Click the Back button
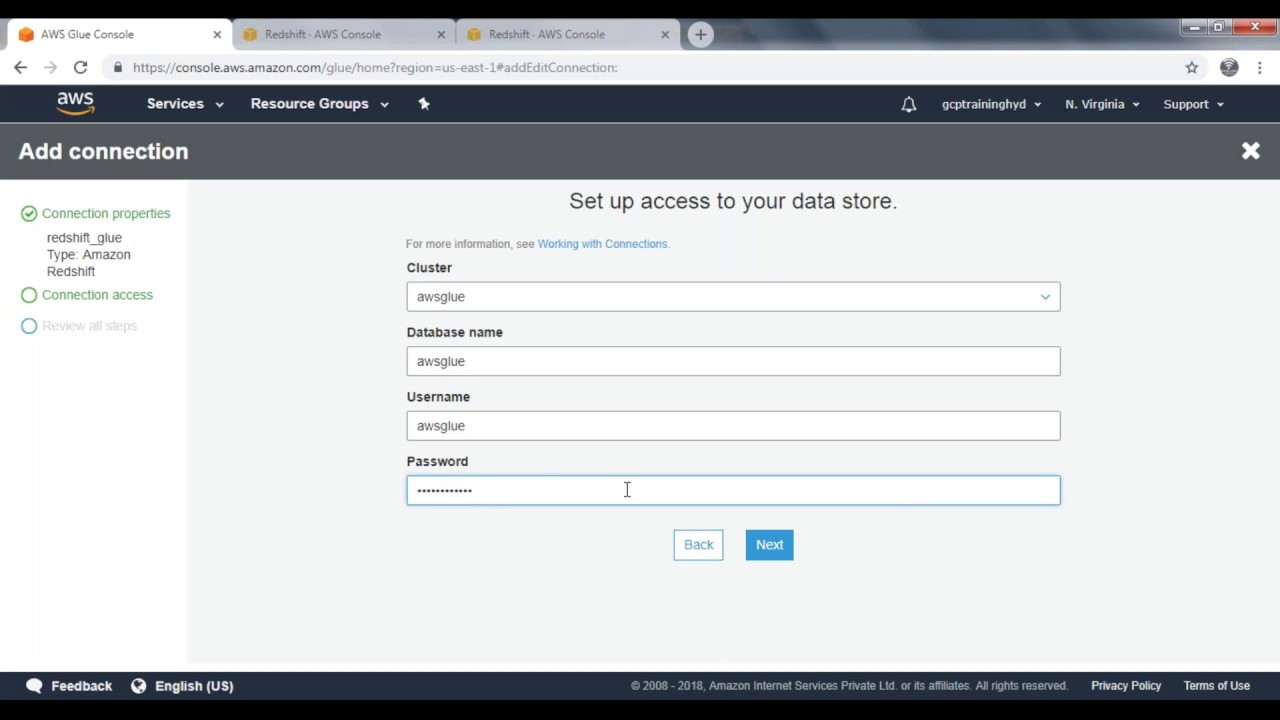Viewport: 1280px width, 720px height. [698, 545]
